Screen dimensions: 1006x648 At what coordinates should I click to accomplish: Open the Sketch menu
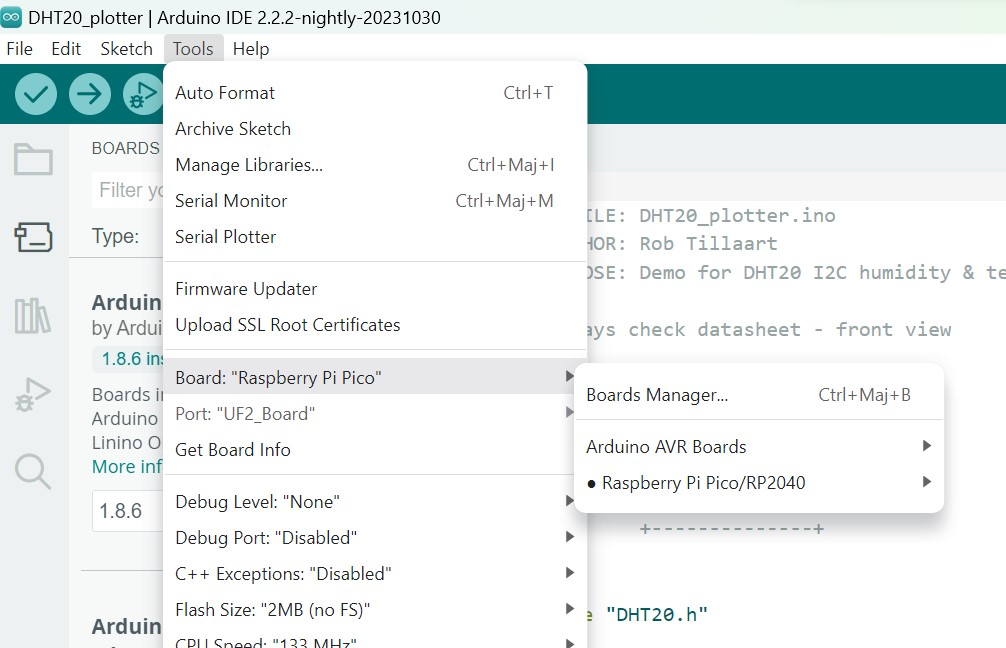point(126,49)
